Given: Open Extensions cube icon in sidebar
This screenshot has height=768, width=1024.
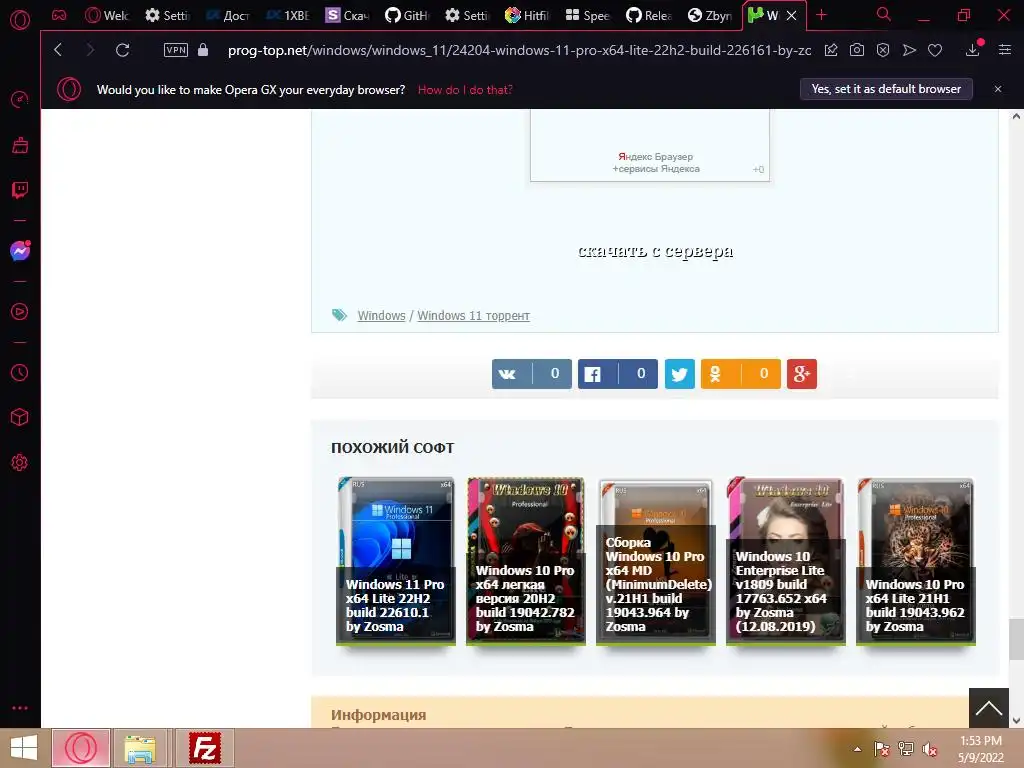Looking at the screenshot, I should (20, 417).
